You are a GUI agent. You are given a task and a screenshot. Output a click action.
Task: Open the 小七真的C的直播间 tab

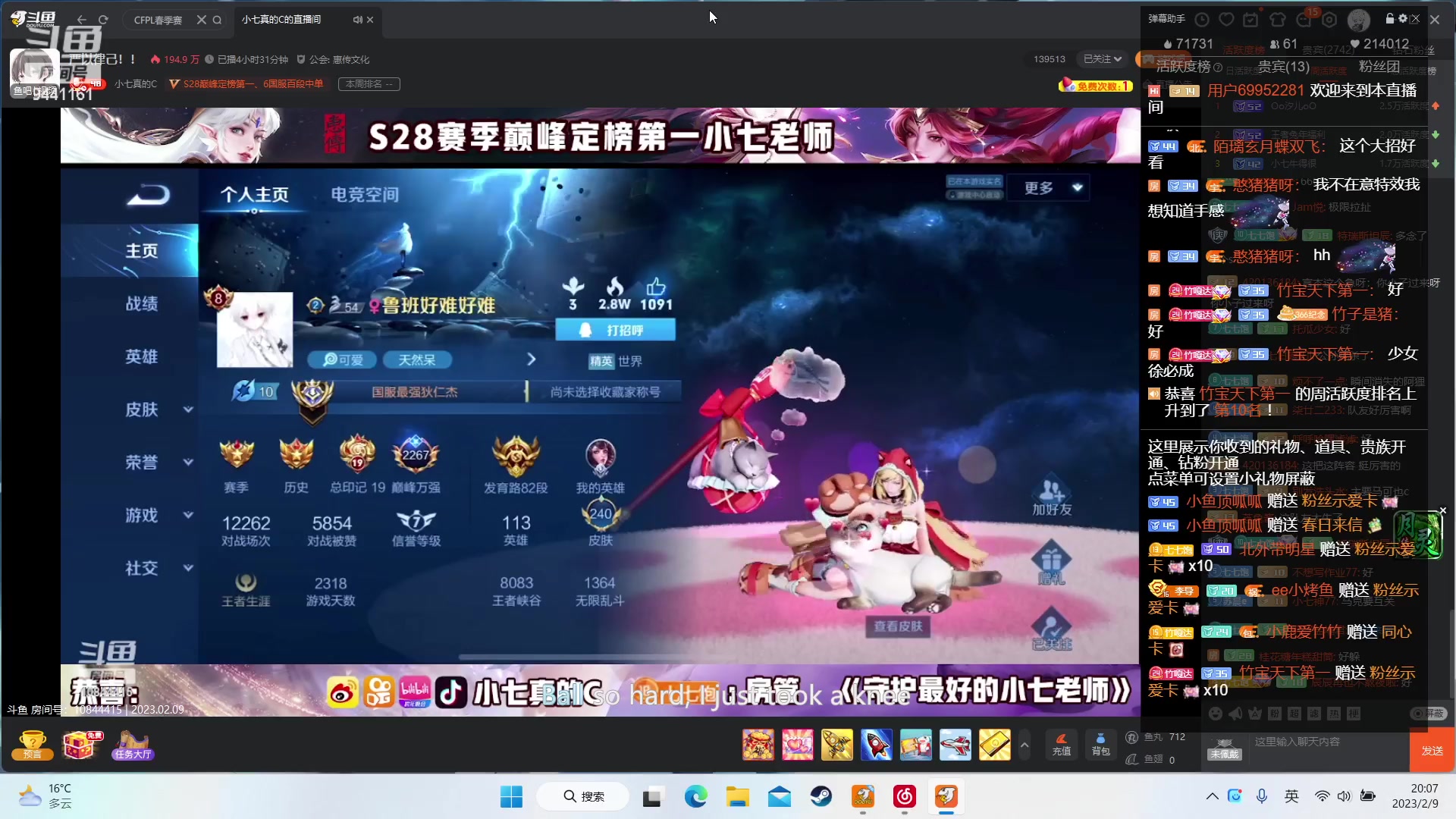pos(281,20)
